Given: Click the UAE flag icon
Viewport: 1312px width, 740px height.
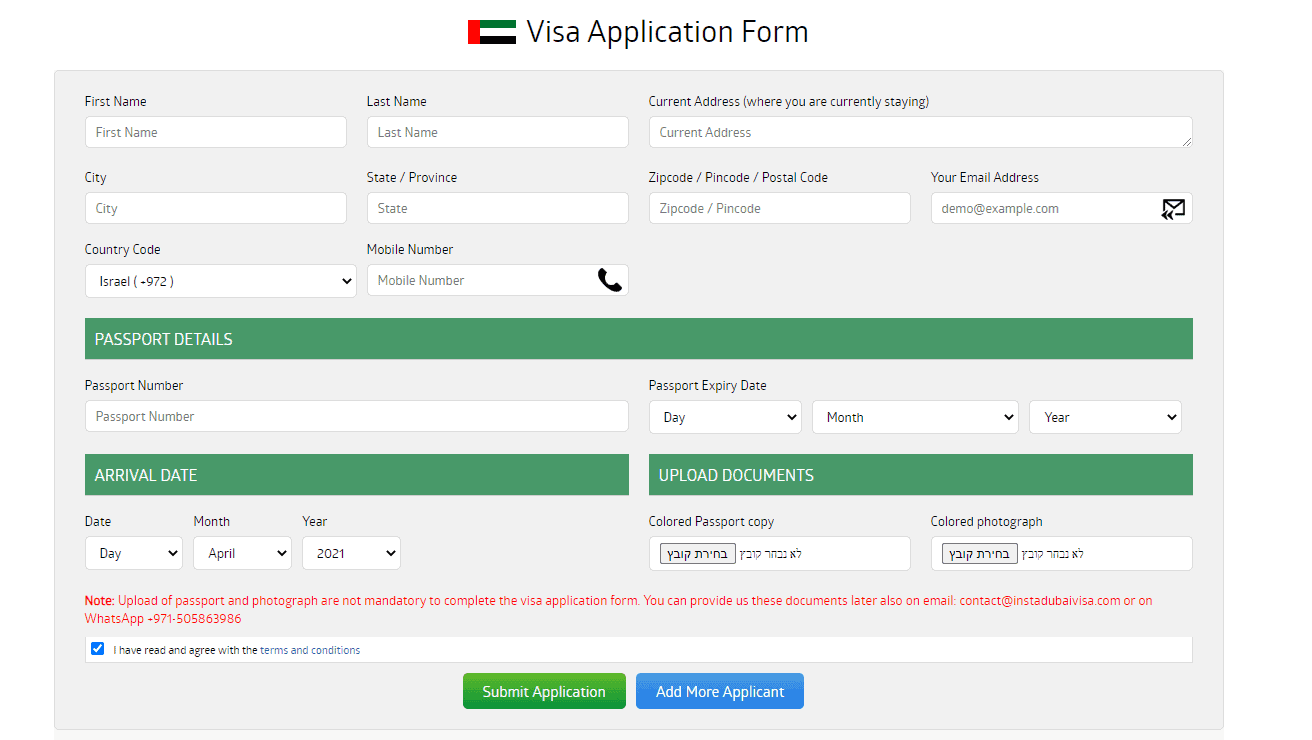Looking at the screenshot, I should coord(491,32).
